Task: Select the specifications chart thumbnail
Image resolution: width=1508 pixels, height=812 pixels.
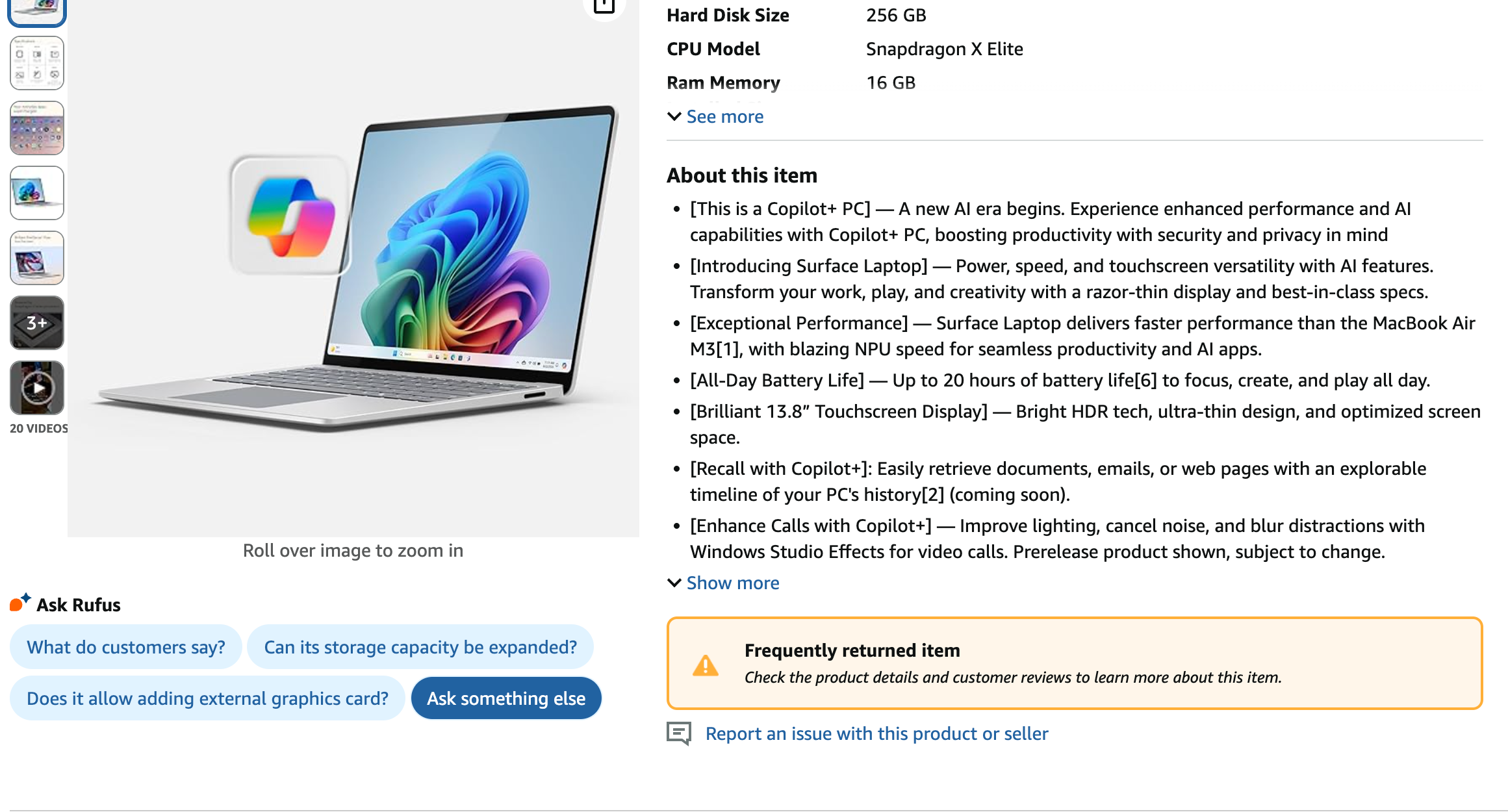Action: click(37, 63)
